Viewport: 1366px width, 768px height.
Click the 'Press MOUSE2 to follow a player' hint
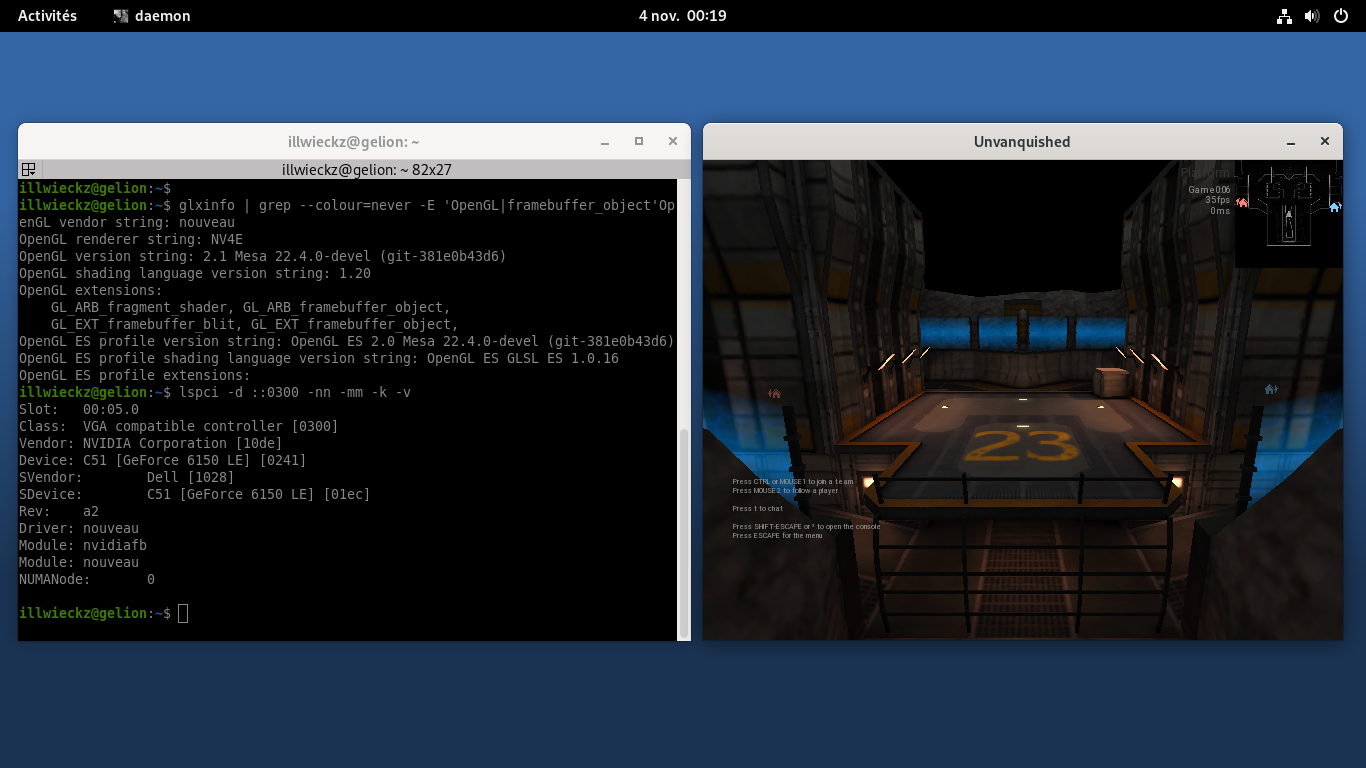tap(785, 491)
